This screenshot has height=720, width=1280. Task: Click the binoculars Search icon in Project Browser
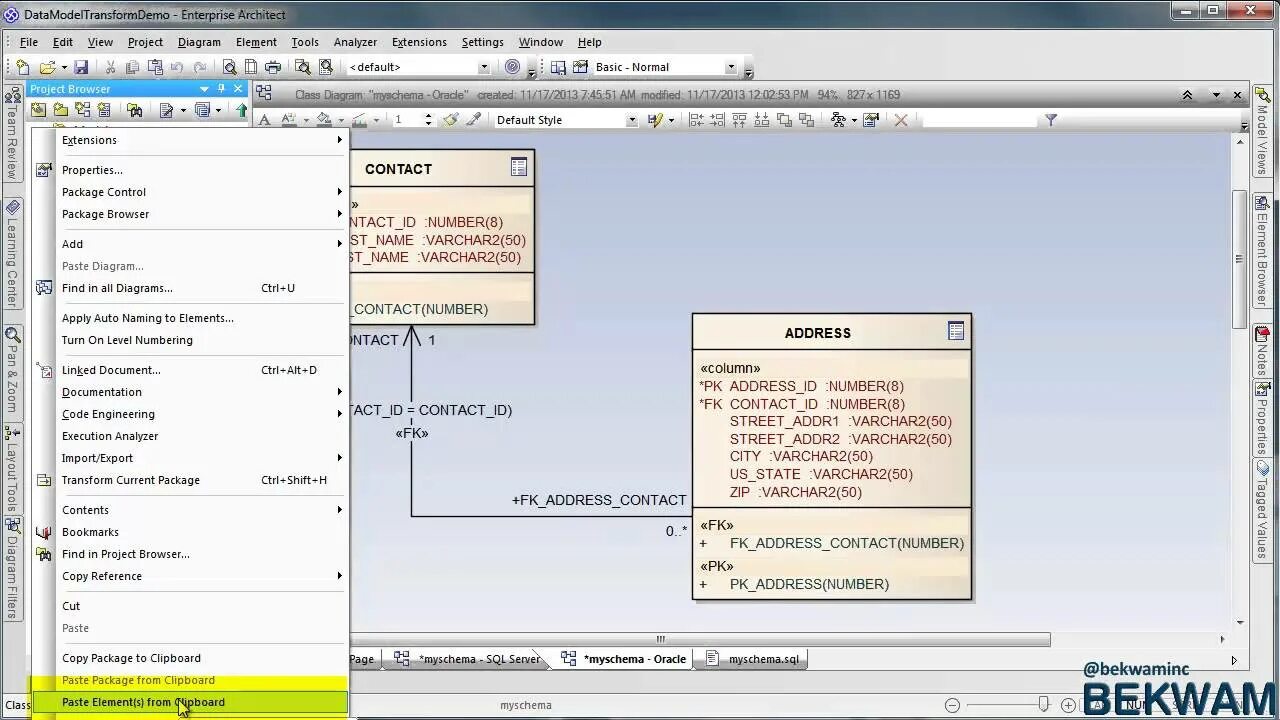pos(135,110)
